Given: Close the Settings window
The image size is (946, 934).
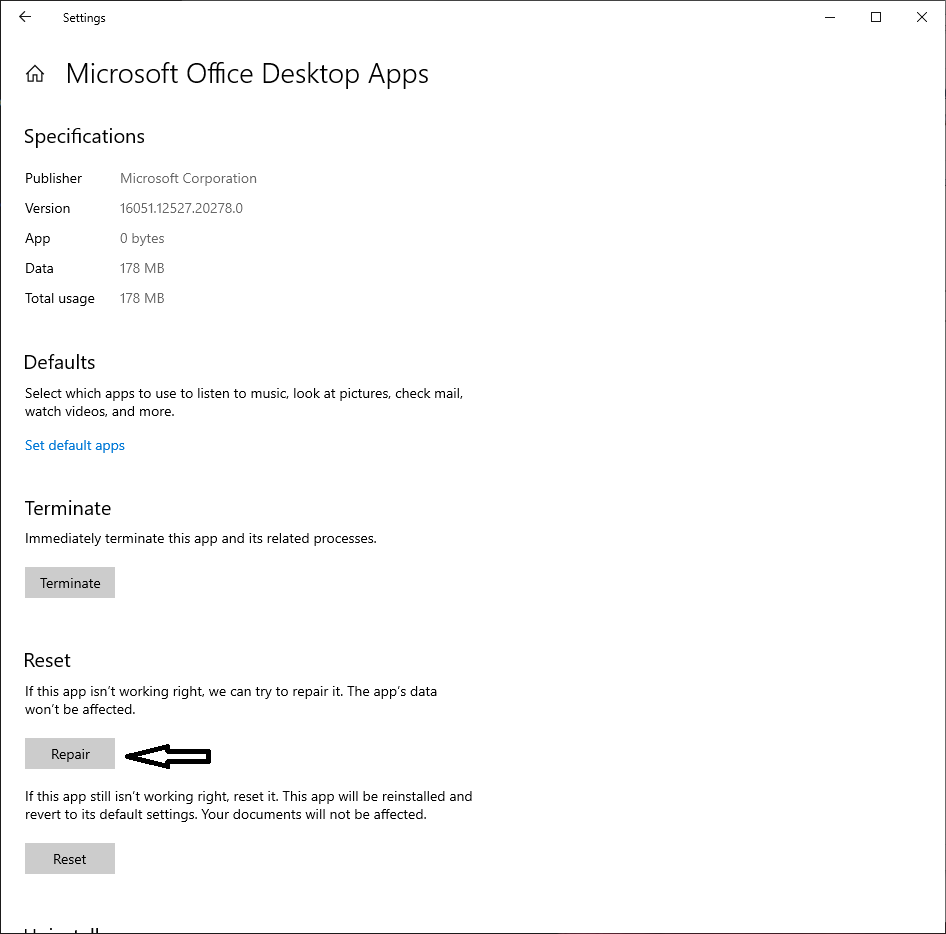Looking at the screenshot, I should (922, 17).
